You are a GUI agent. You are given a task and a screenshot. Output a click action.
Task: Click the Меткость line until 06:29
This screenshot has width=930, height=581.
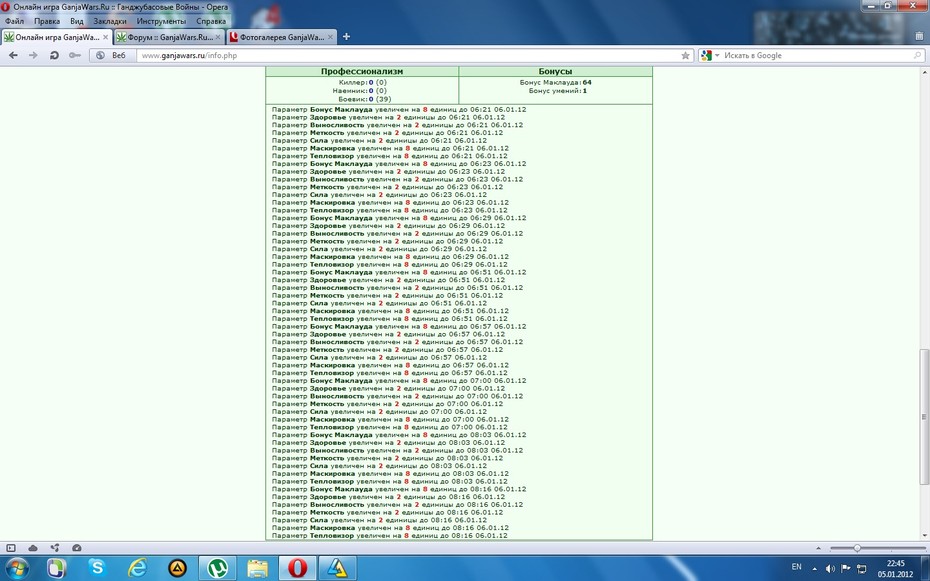point(387,241)
